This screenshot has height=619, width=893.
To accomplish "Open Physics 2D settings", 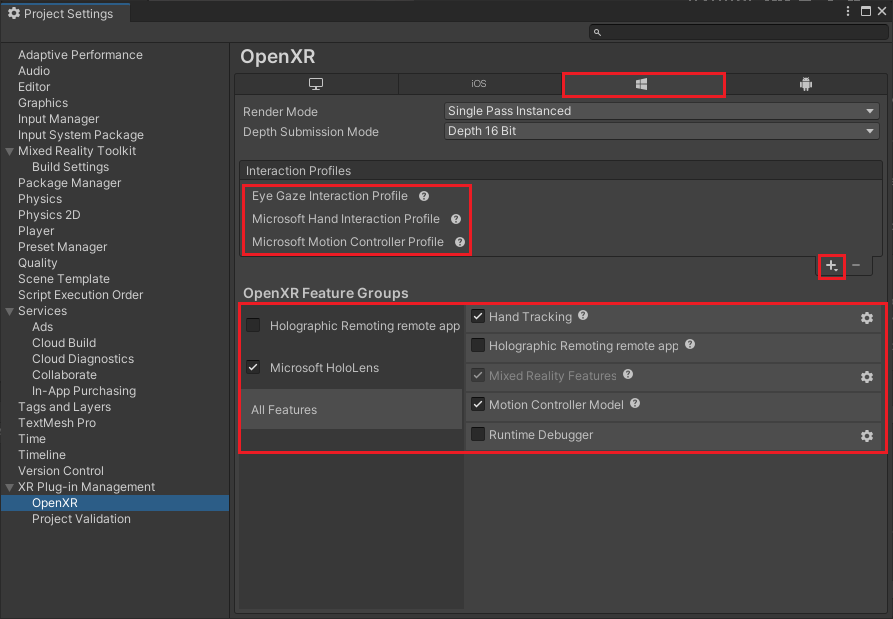I will [x=49, y=215].
